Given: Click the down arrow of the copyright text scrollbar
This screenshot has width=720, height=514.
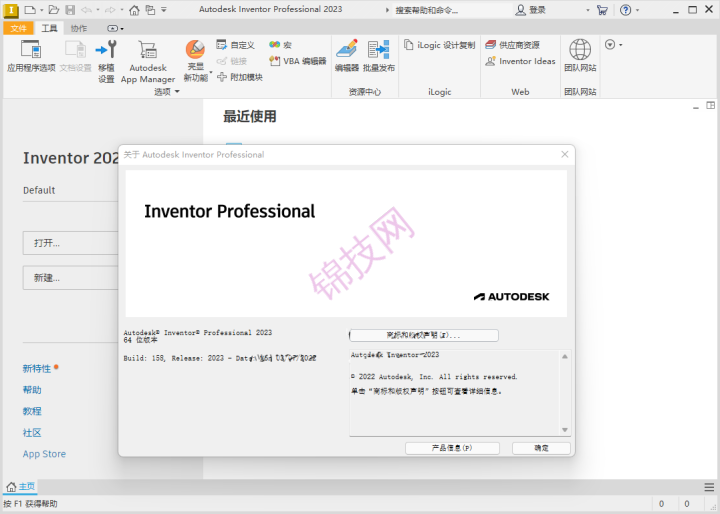Looking at the screenshot, I should click(565, 430).
